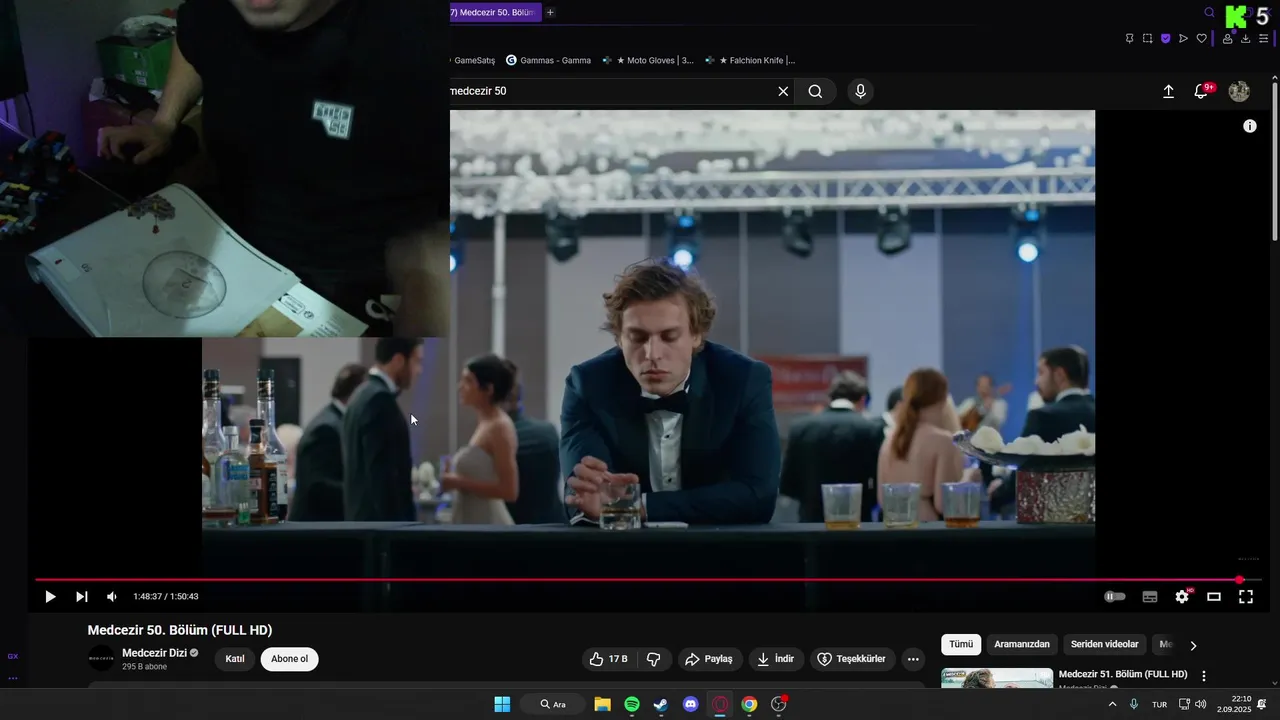Click the İndir download button
Viewport: 1280px width, 720px height.
point(775,659)
